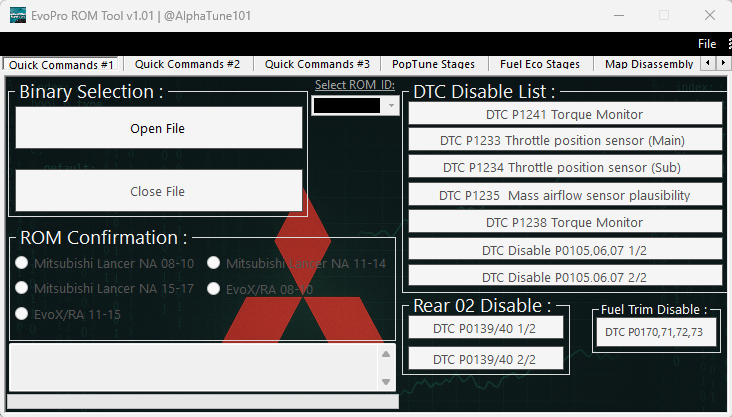Image resolution: width=732 pixels, height=417 pixels.
Task: Expand the Select ROM ID dropdown
Action: coord(391,106)
